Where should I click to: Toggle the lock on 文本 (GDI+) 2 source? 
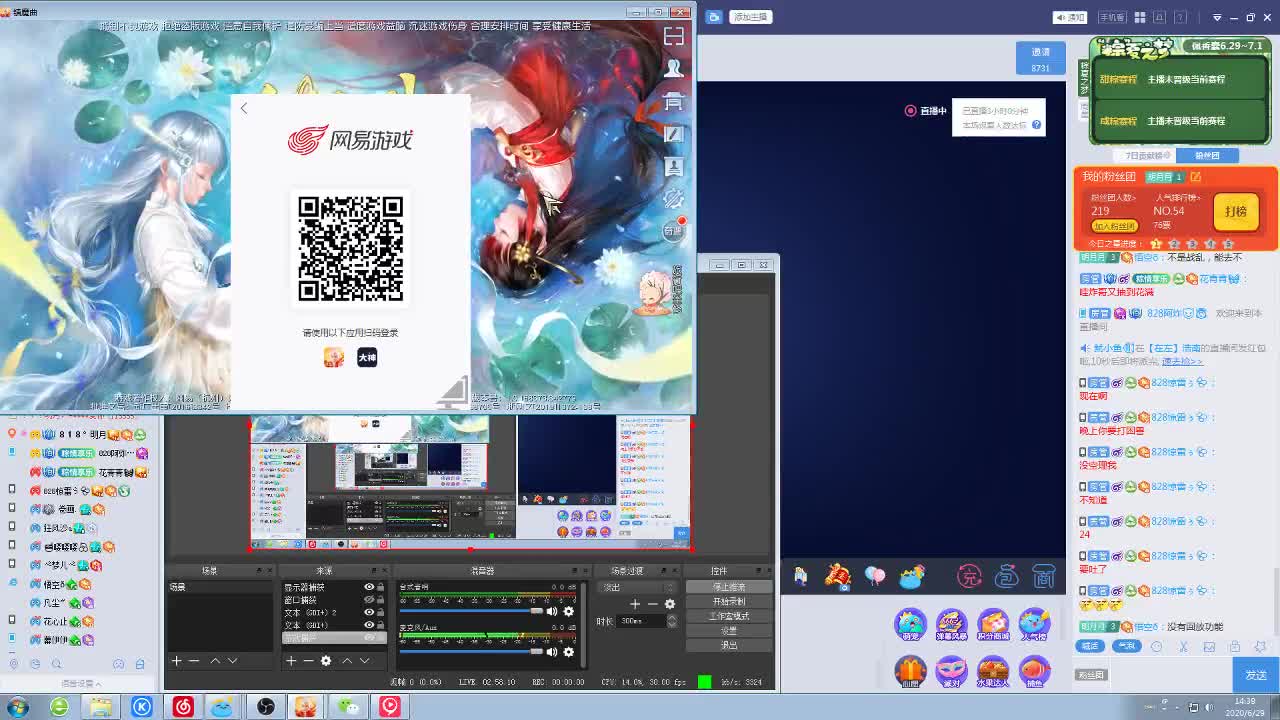click(x=381, y=612)
